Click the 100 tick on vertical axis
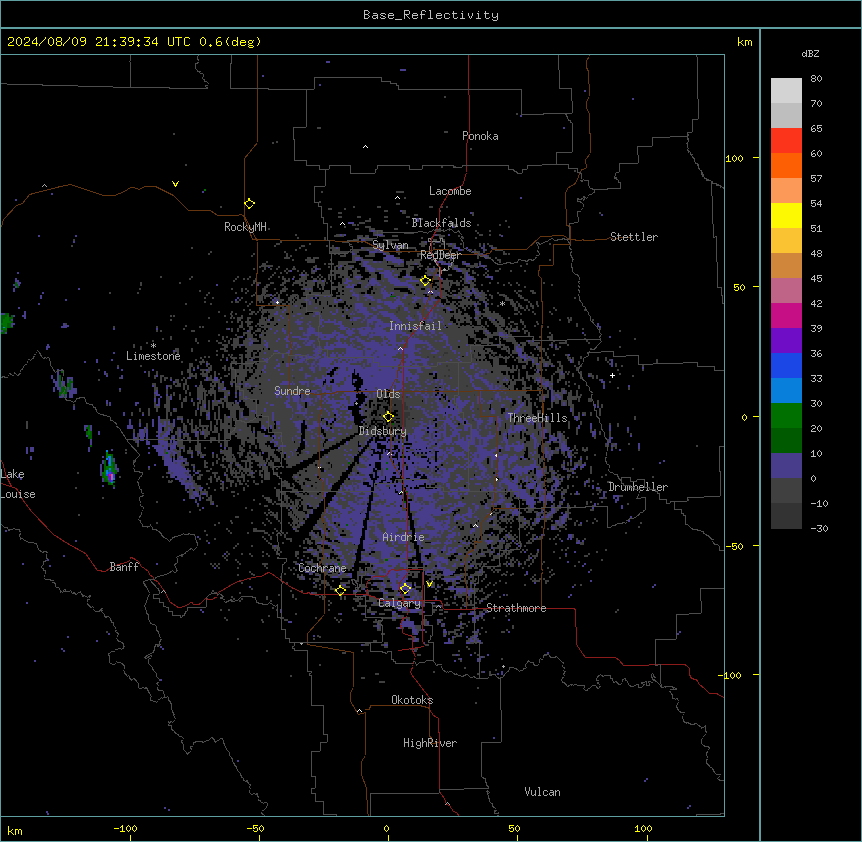 click(734, 158)
